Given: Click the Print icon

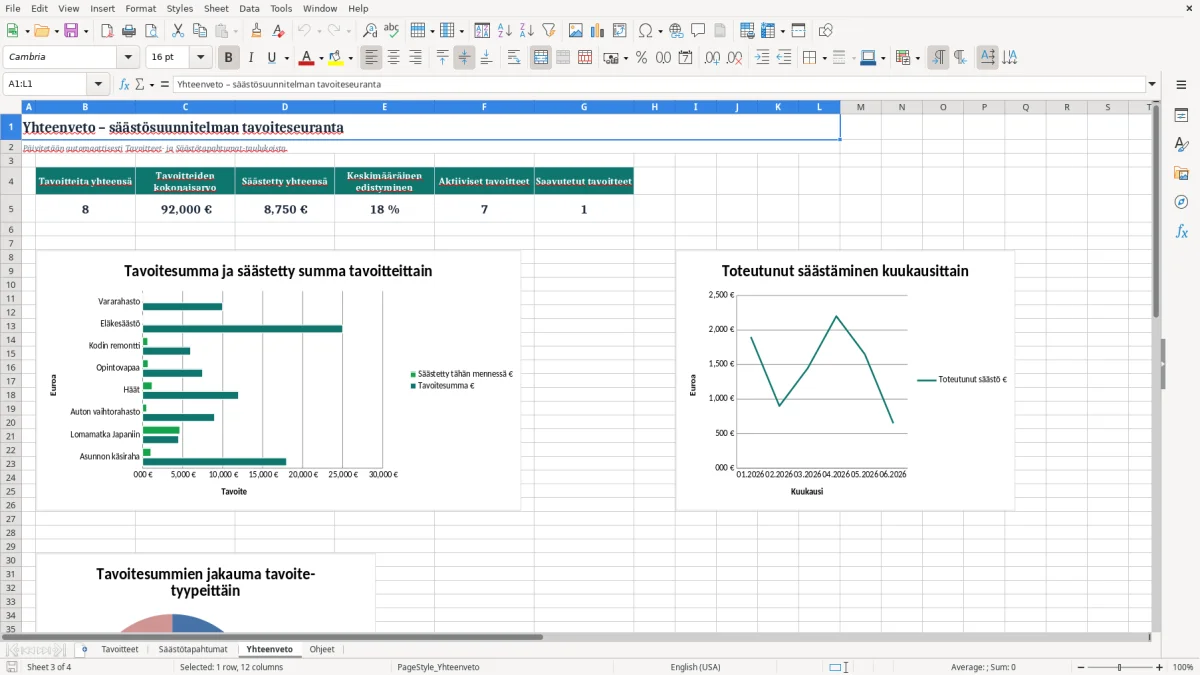Looking at the screenshot, I should [128, 31].
